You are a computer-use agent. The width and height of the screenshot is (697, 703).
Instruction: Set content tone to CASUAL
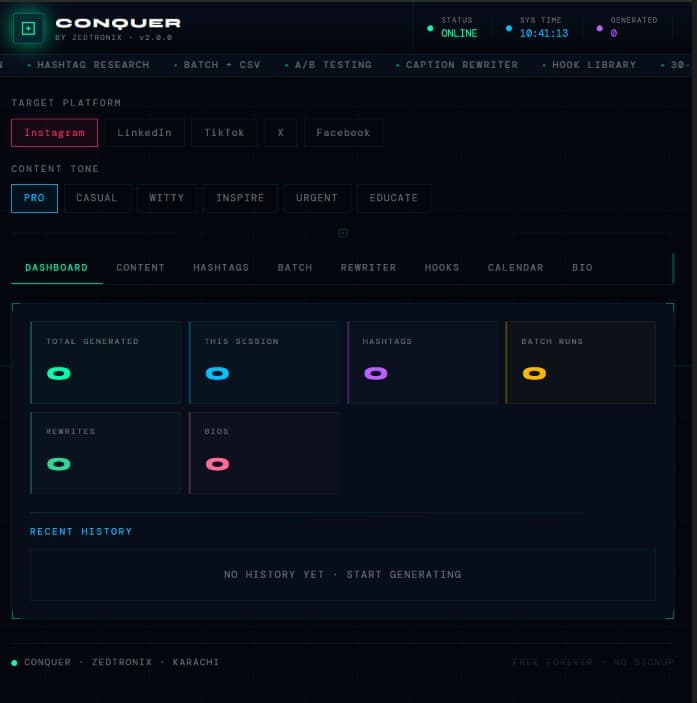(97, 198)
